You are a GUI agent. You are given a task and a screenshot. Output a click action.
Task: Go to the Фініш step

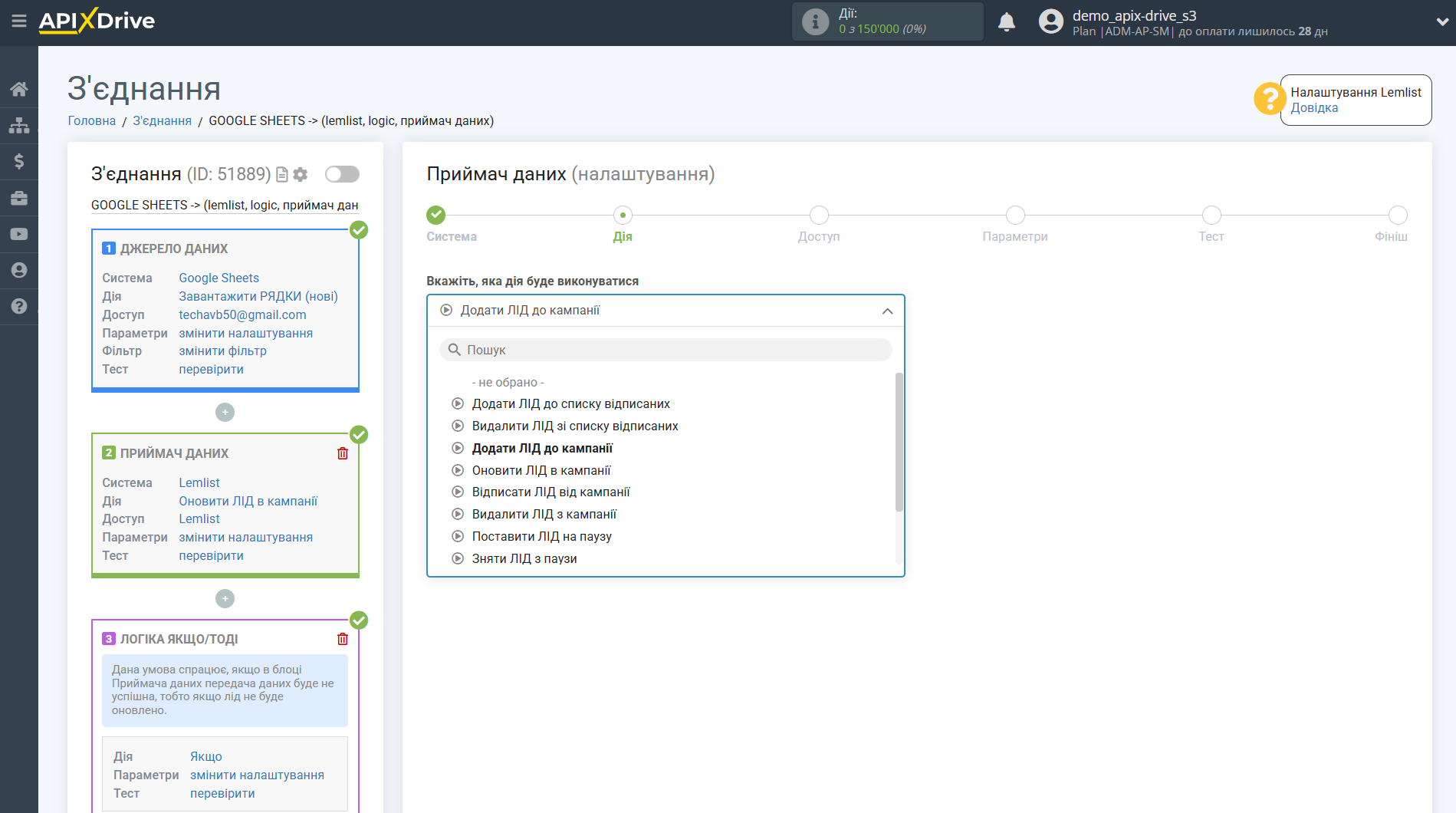1398,215
